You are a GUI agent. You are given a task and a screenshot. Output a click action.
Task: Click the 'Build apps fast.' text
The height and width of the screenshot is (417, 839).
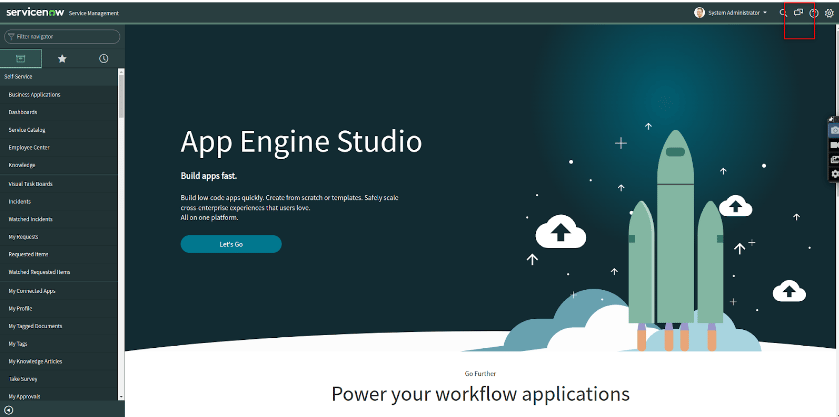point(209,176)
